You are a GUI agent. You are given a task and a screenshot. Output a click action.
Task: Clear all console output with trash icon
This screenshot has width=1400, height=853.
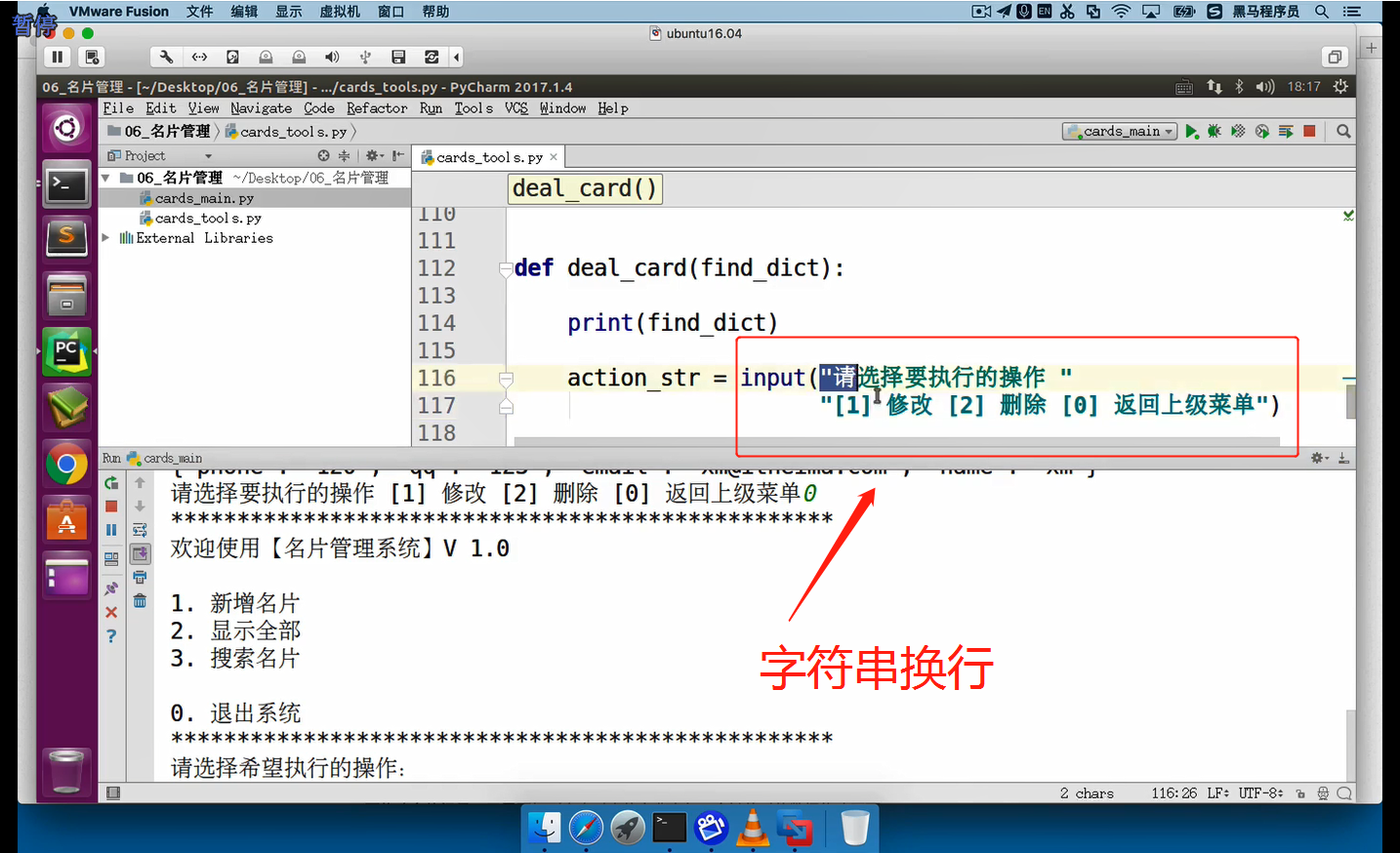[x=140, y=601]
